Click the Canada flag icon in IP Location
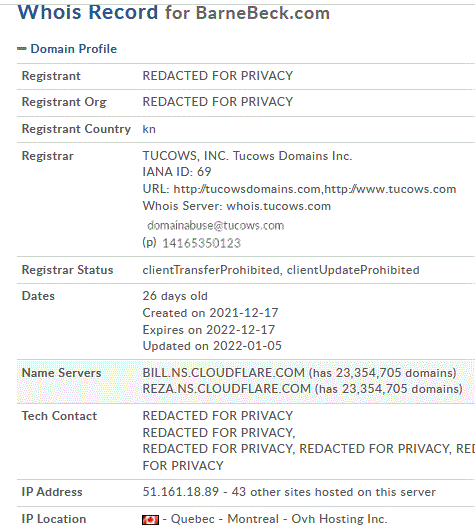The image size is (475, 528). pyautogui.click(x=150, y=520)
